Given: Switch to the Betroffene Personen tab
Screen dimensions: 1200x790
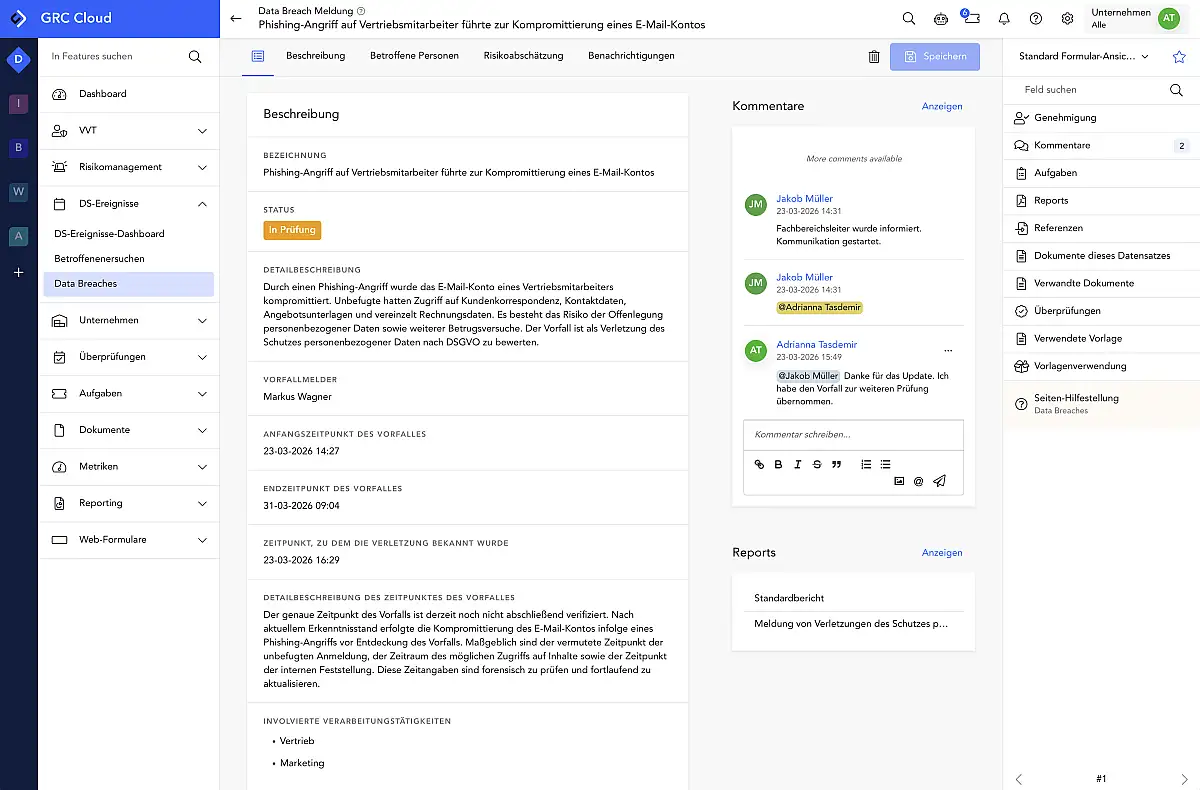Looking at the screenshot, I should click(414, 56).
